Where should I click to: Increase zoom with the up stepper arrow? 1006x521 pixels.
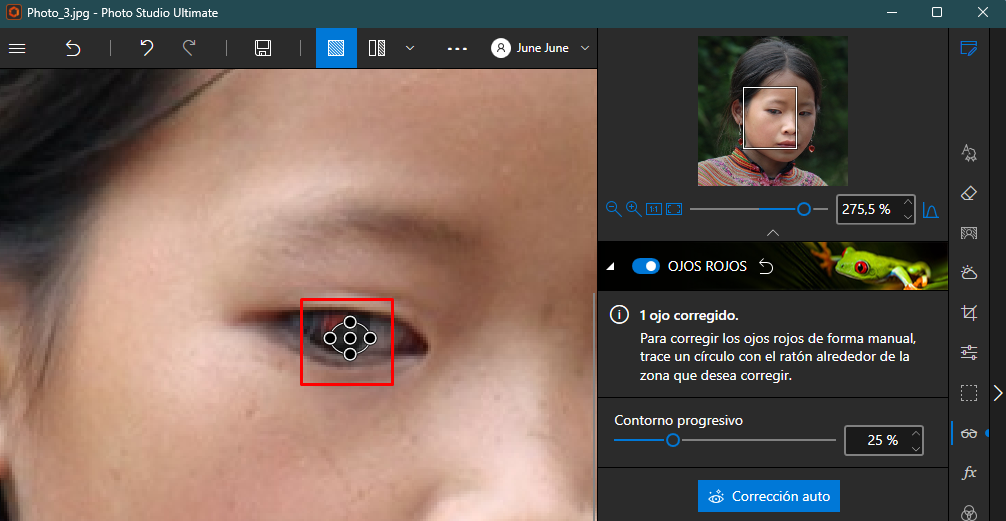tap(907, 201)
